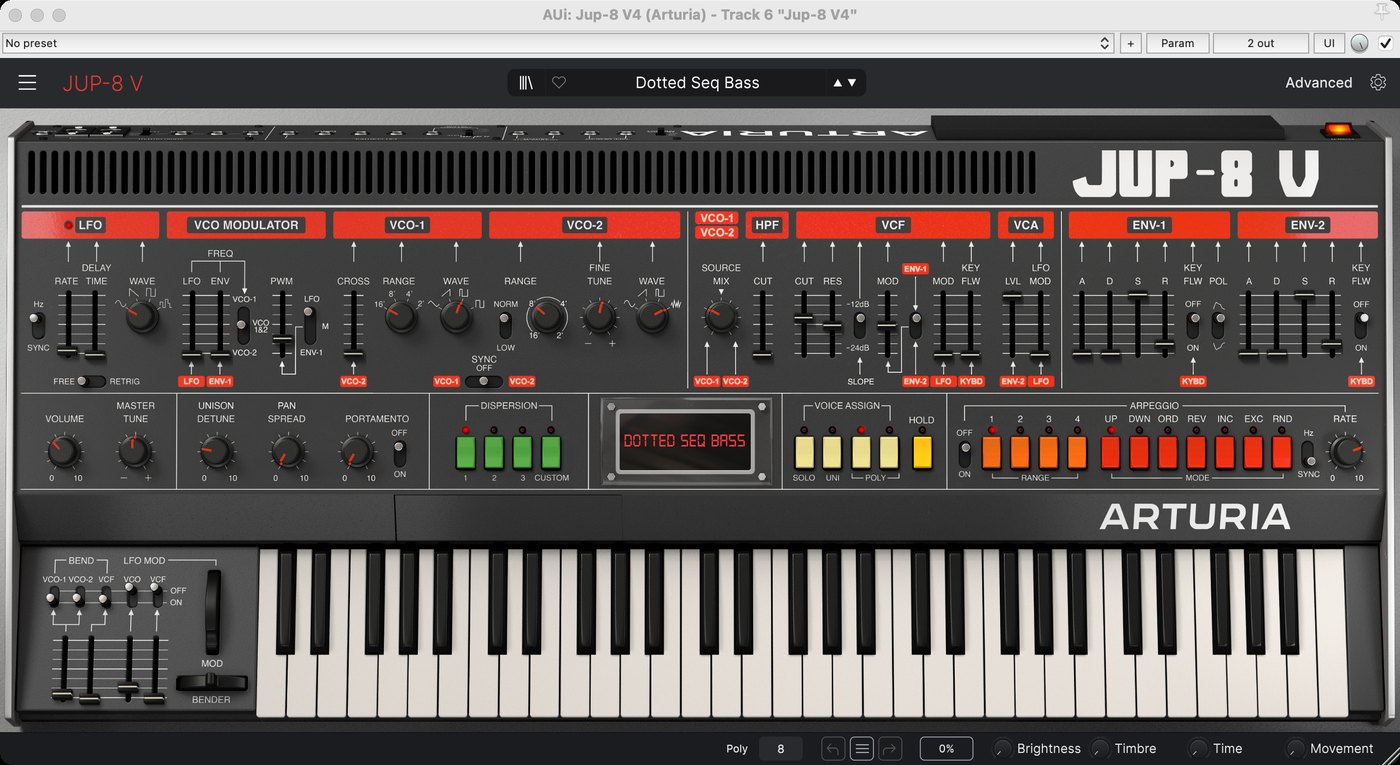Select the SOLO voice assign button

(x=804, y=452)
